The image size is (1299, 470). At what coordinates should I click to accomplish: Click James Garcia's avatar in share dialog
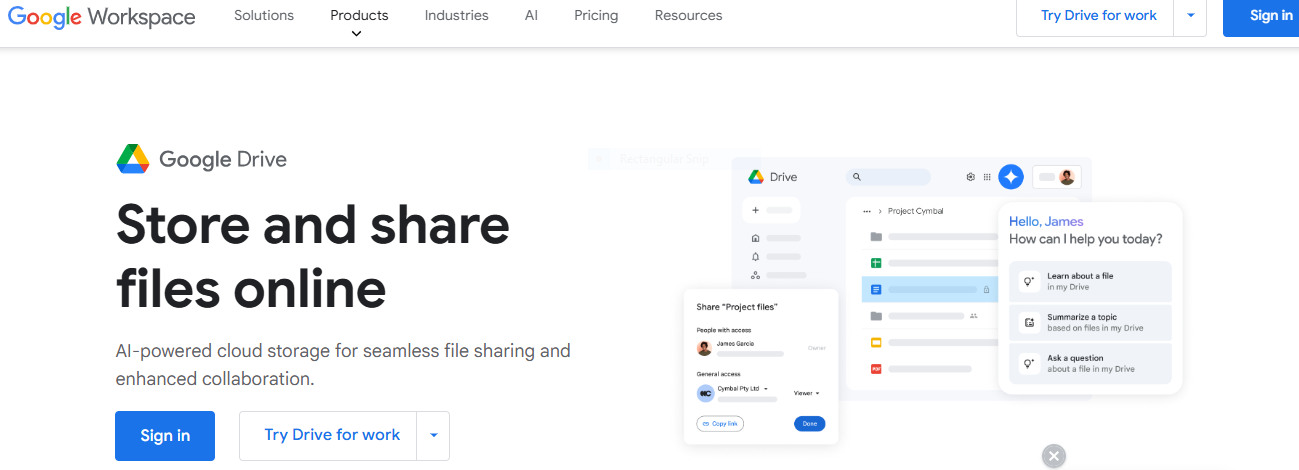(x=705, y=348)
